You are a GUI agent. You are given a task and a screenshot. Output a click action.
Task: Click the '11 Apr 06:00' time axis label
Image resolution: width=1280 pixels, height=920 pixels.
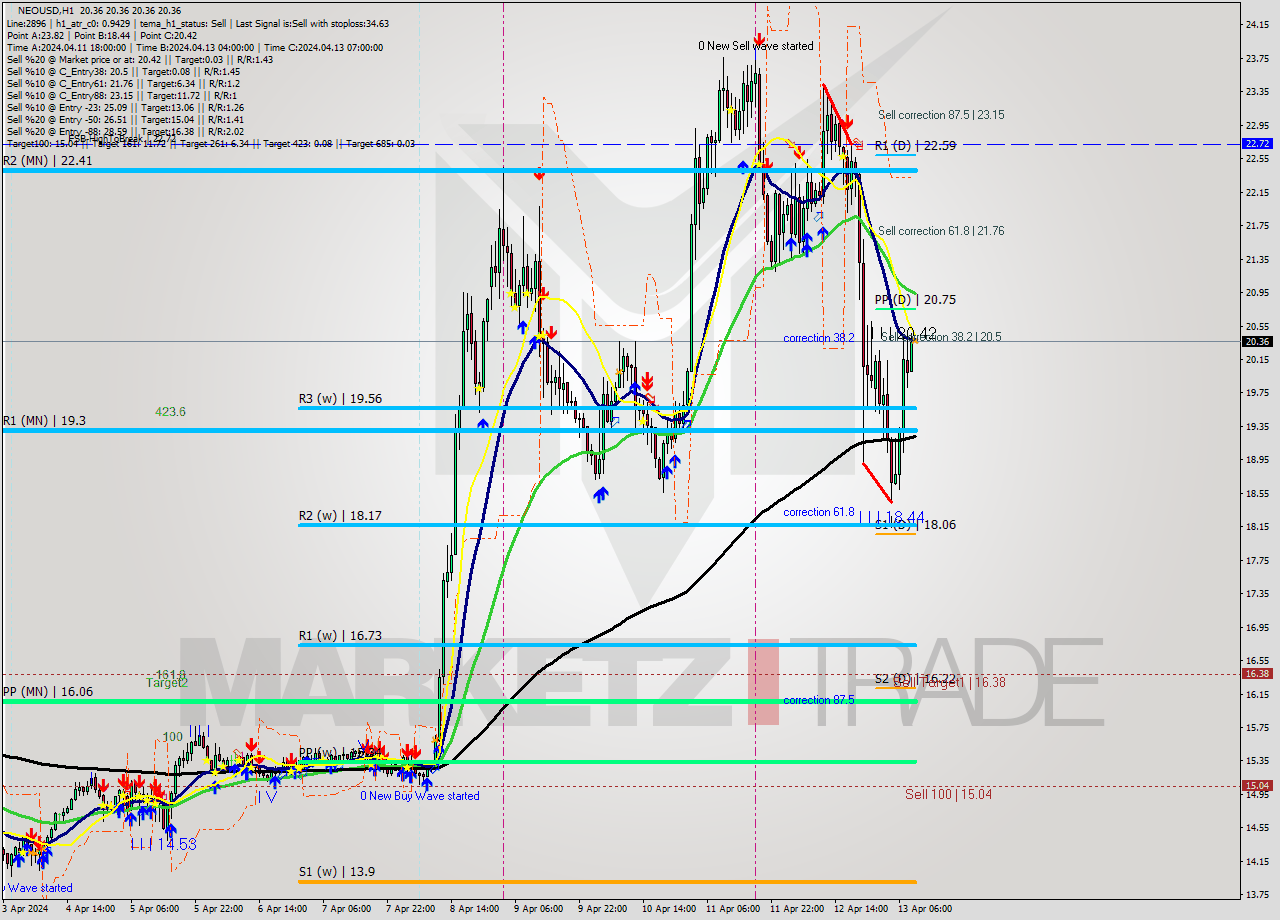click(x=733, y=909)
